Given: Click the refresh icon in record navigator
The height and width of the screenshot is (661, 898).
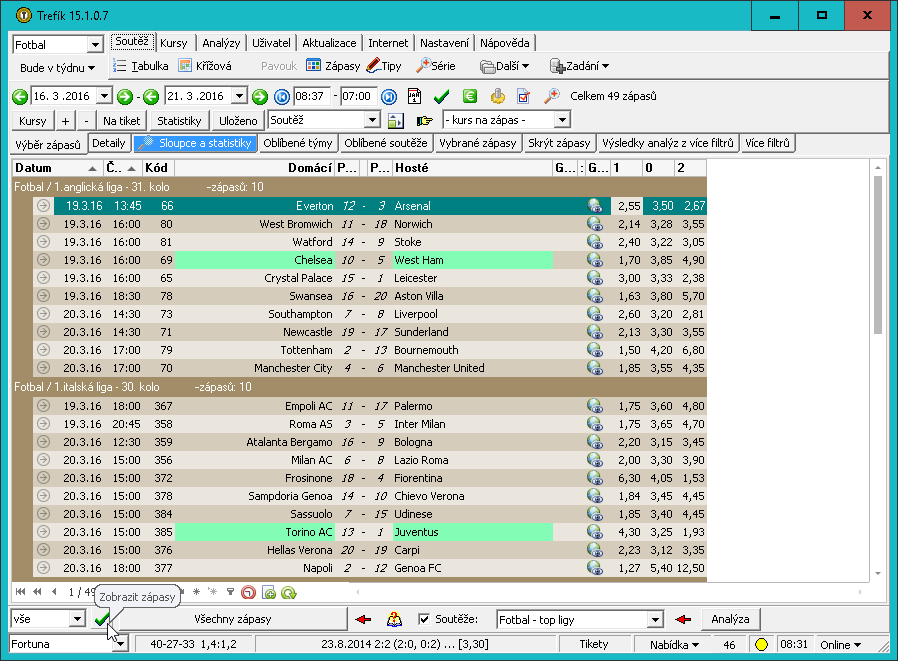Looking at the screenshot, I should tap(289, 593).
